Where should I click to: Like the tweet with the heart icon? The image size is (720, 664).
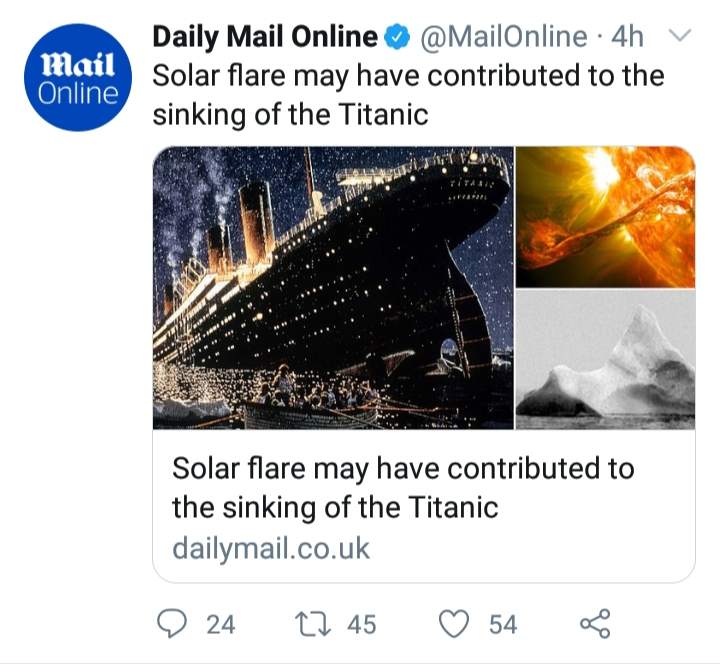[x=455, y=624]
